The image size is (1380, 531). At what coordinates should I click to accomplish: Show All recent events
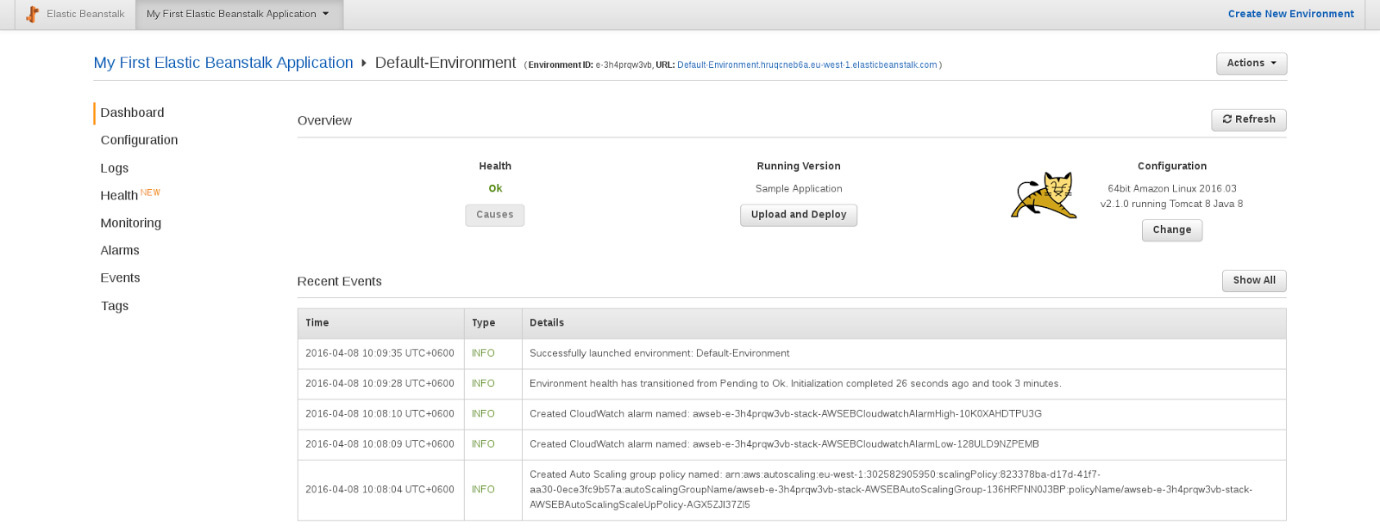pyautogui.click(x=1254, y=281)
